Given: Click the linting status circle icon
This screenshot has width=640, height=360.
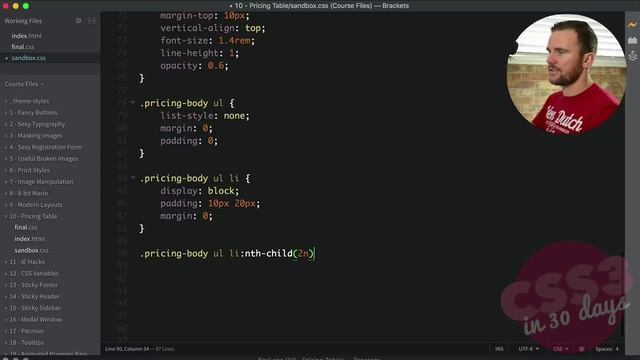Looking at the screenshot, I should pyautogui.click(x=581, y=349).
